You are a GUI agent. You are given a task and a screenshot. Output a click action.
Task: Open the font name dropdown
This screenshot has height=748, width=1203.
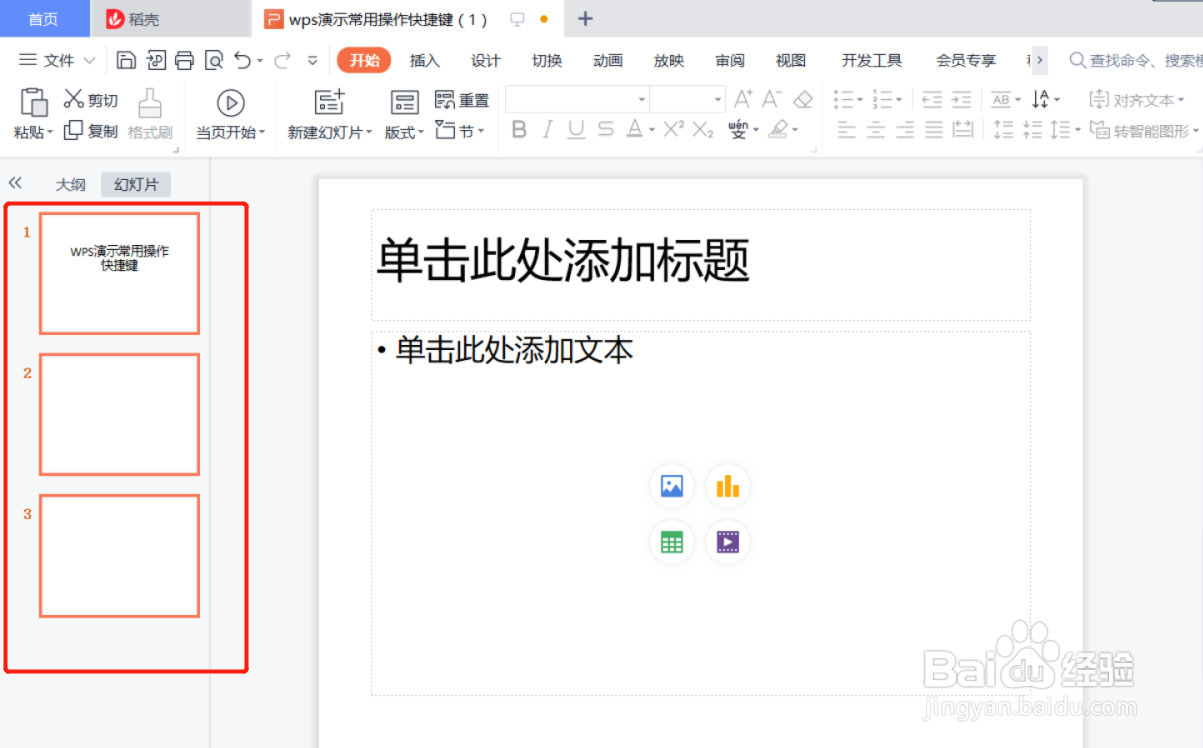click(642, 100)
